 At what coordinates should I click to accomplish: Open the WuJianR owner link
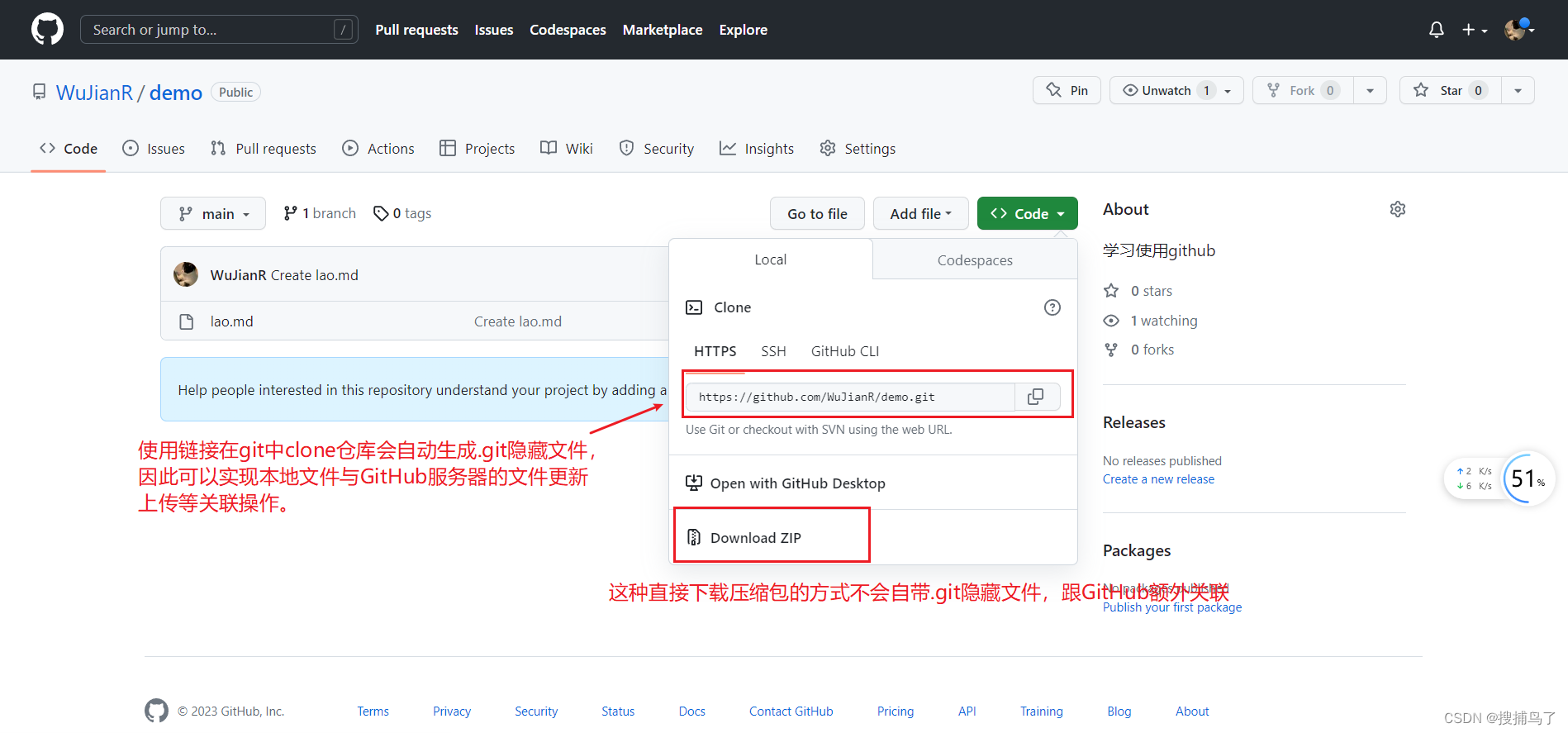click(x=94, y=93)
